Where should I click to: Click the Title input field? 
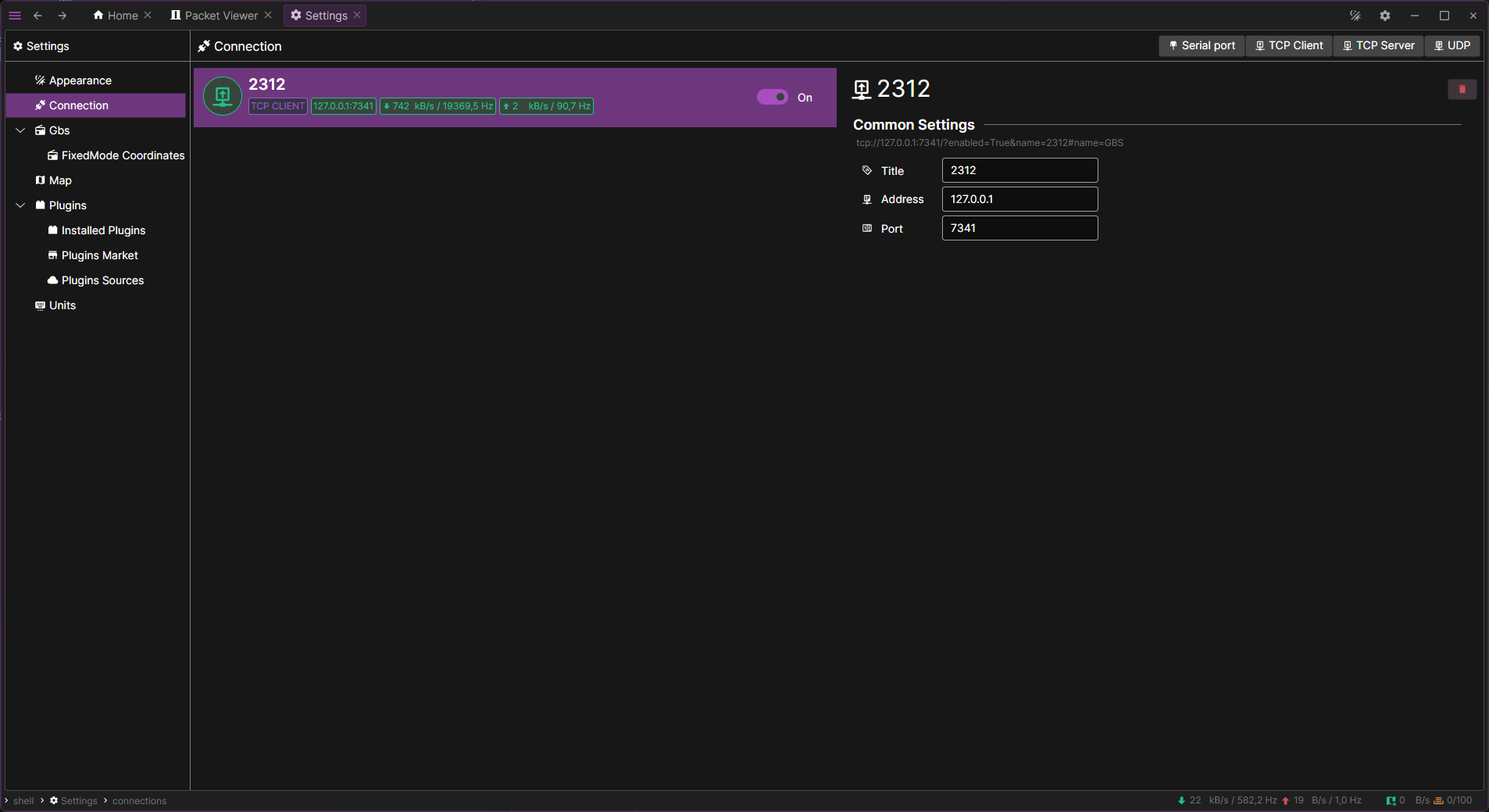pyautogui.click(x=1019, y=170)
